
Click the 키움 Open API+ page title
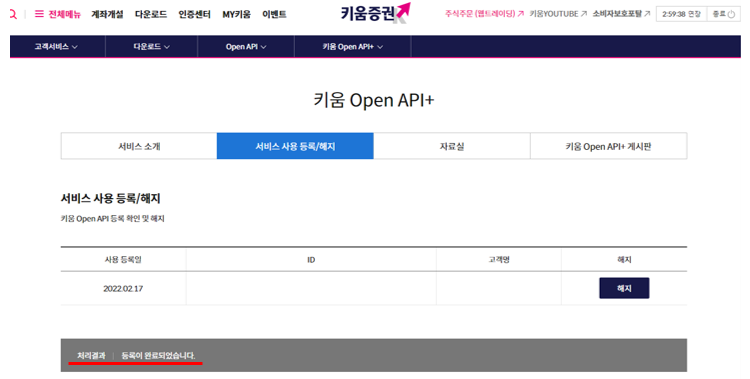tap(374, 100)
